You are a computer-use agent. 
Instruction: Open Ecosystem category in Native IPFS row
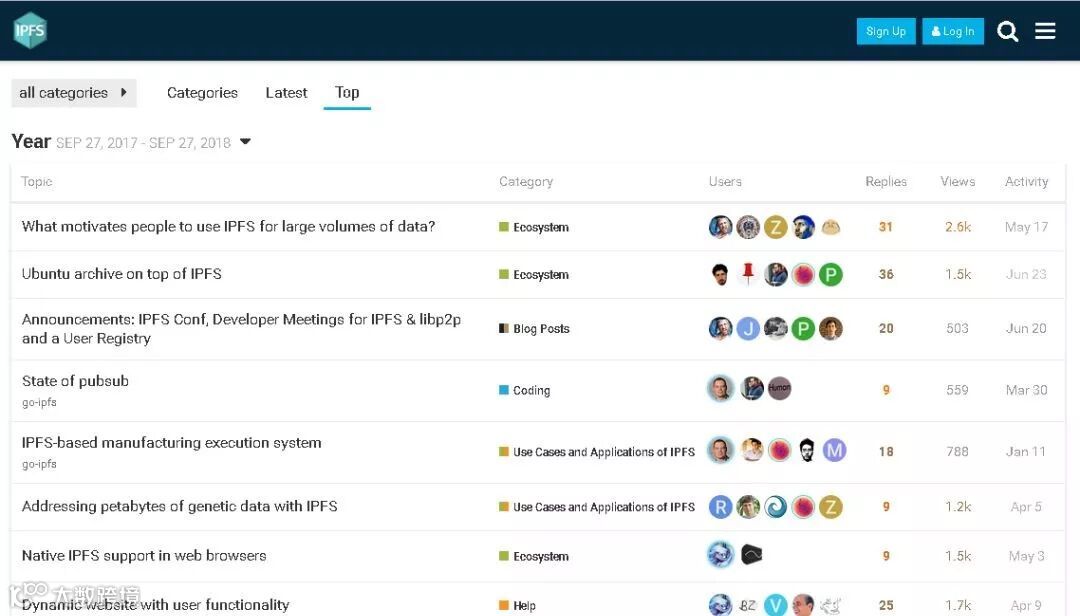[534, 556]
